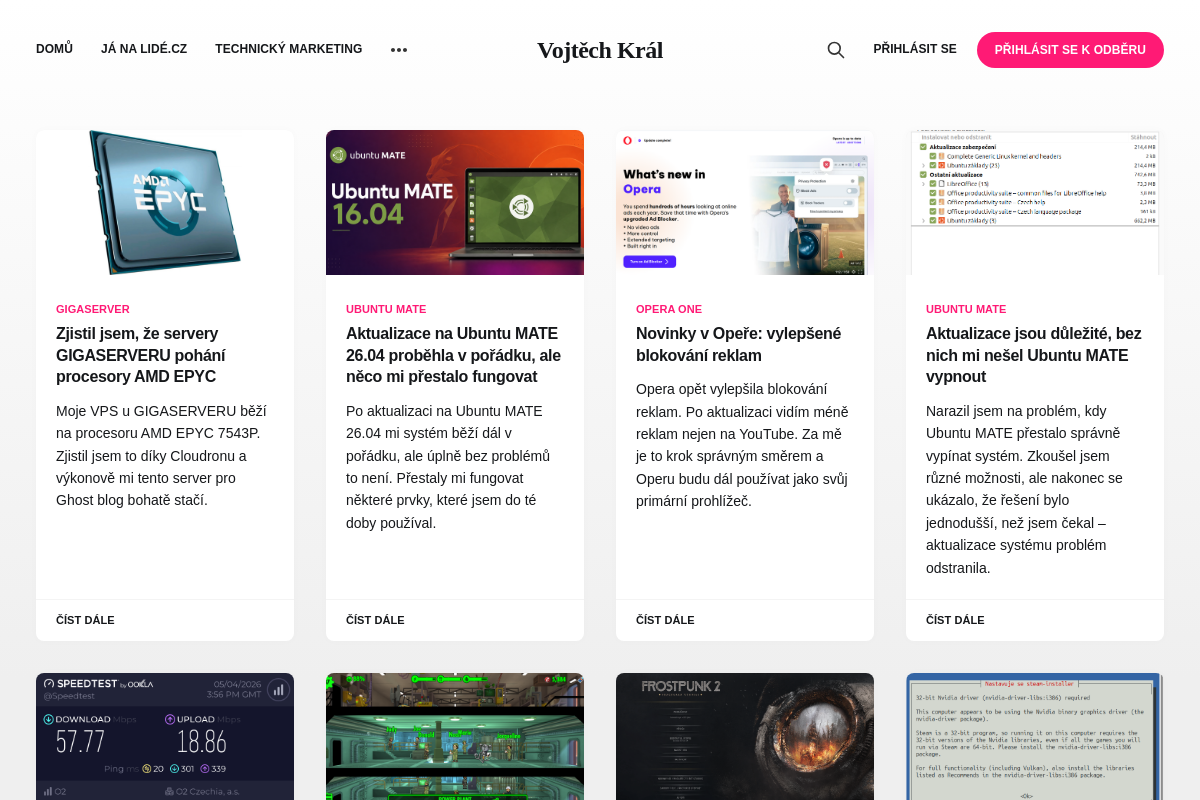Image resolution: width=1200 pixels, height=800 pixels.
Task: Click the excerpt text Moje VPS u GIGASERVERU
Action: [161, 455]
